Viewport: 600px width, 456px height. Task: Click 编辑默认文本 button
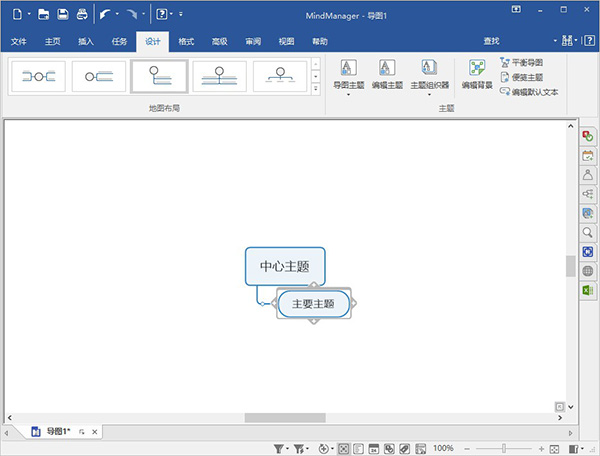pyautogui.click(x=528, y=91)
